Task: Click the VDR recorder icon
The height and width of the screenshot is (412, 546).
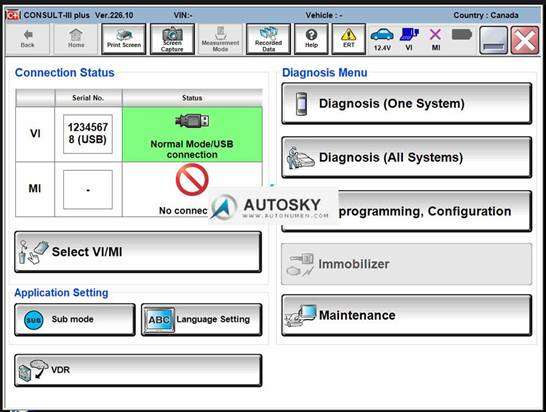Action: 33,370
